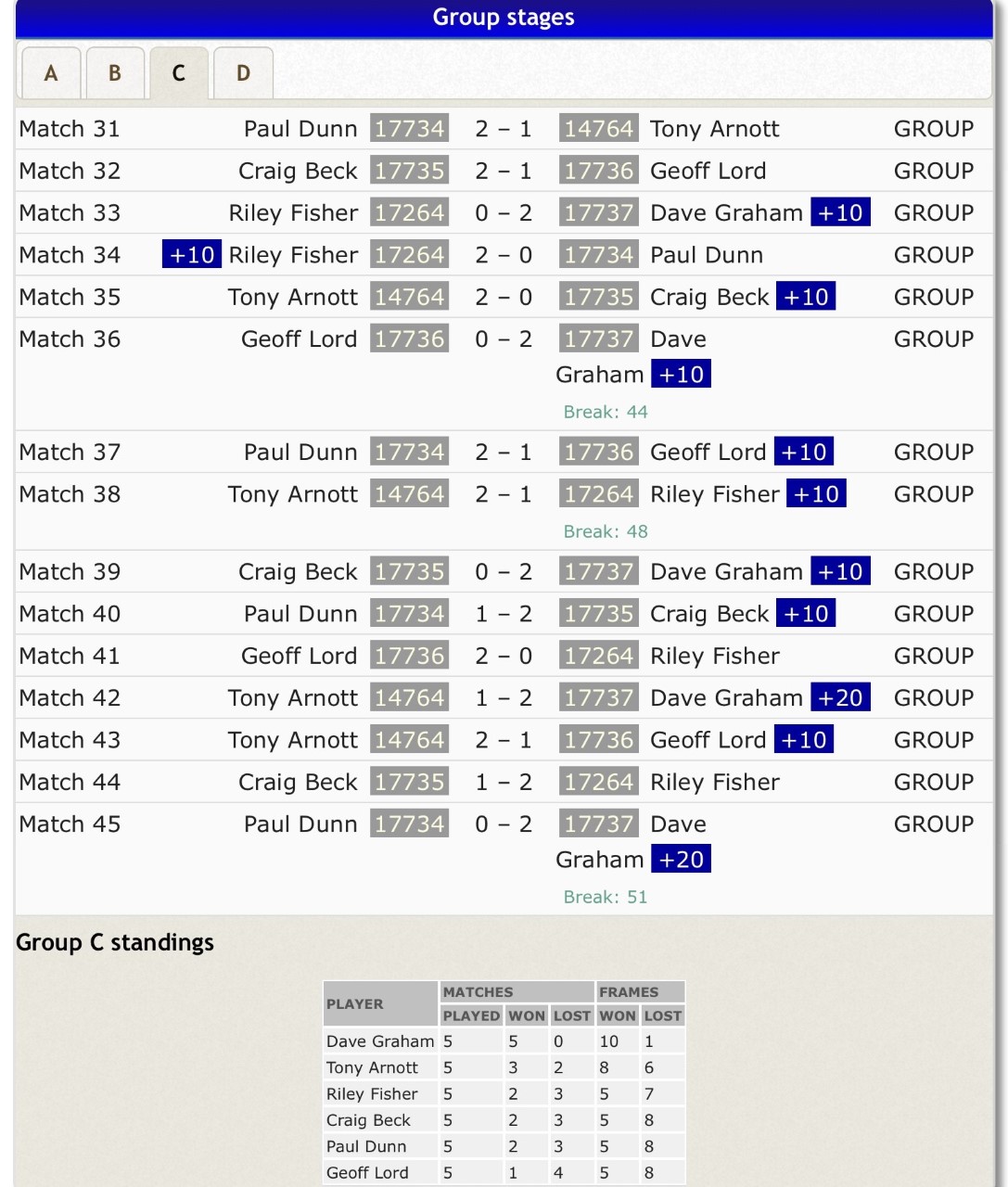Click the Group stages header bar
The image size is (1008, 1187).
(x=504, y=18)
